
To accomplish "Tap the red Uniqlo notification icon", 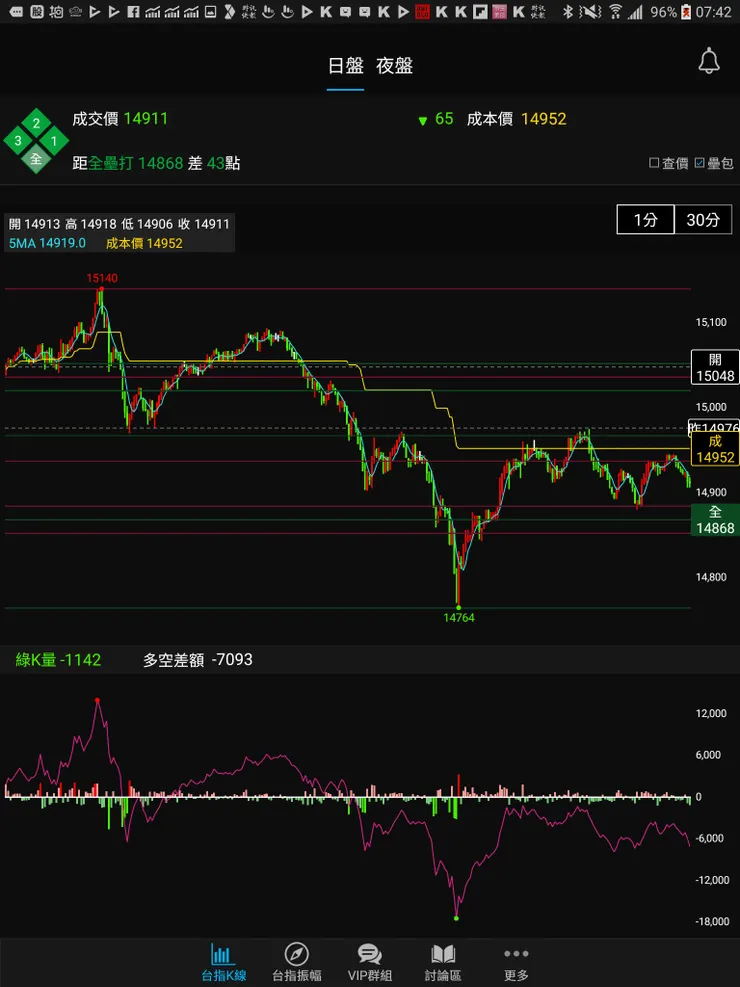I will point(422,11).
